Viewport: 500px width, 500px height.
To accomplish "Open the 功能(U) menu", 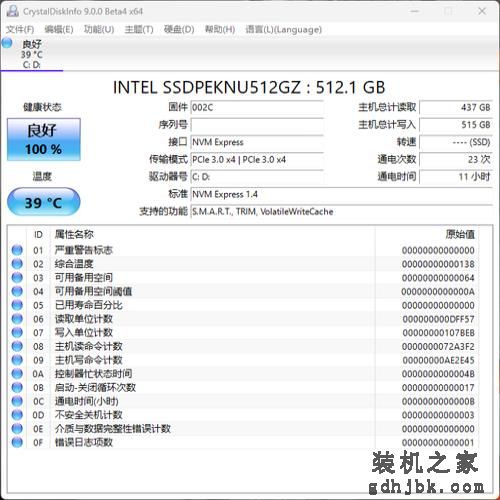I will [x=99, y=29].
